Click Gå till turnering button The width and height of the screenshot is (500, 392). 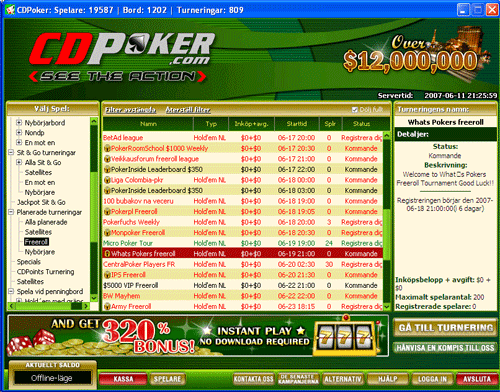point(446,328)
